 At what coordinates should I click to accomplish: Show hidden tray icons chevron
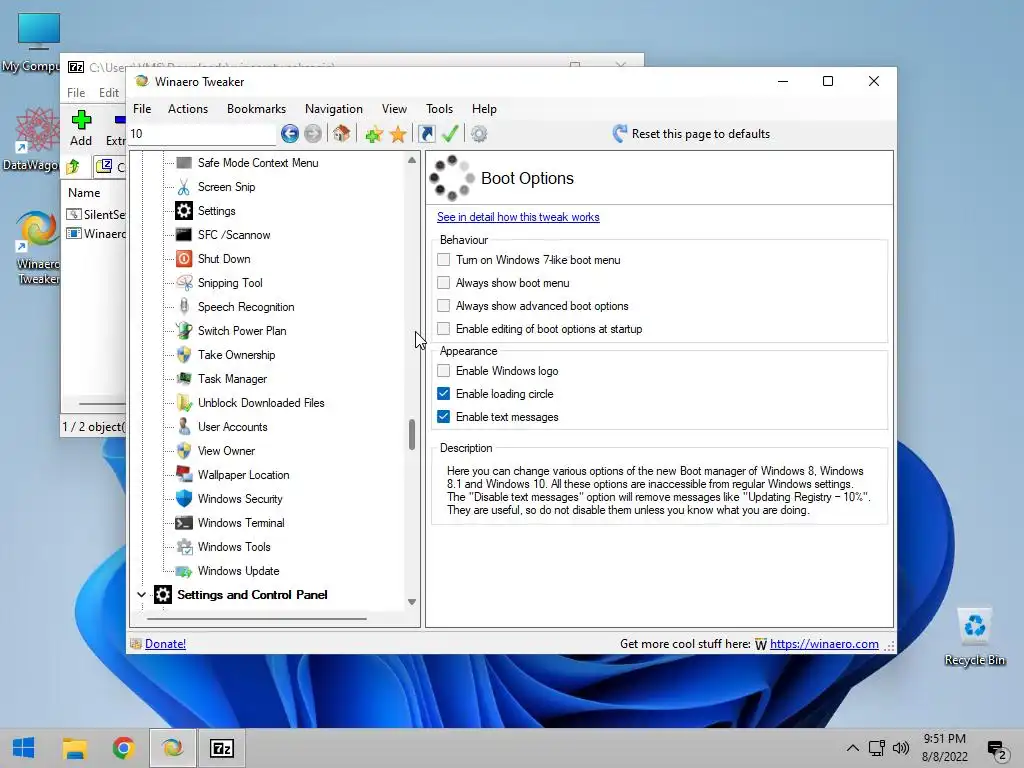853,748
